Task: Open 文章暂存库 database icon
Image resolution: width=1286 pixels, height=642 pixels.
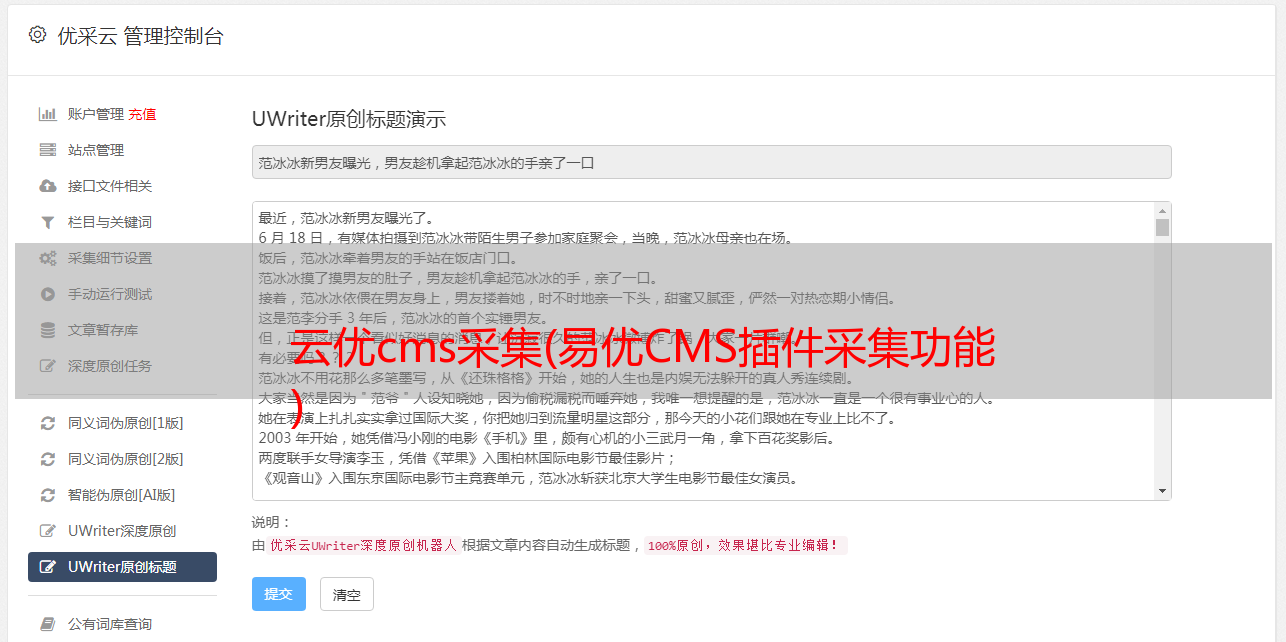Action: tap(47, 330)
